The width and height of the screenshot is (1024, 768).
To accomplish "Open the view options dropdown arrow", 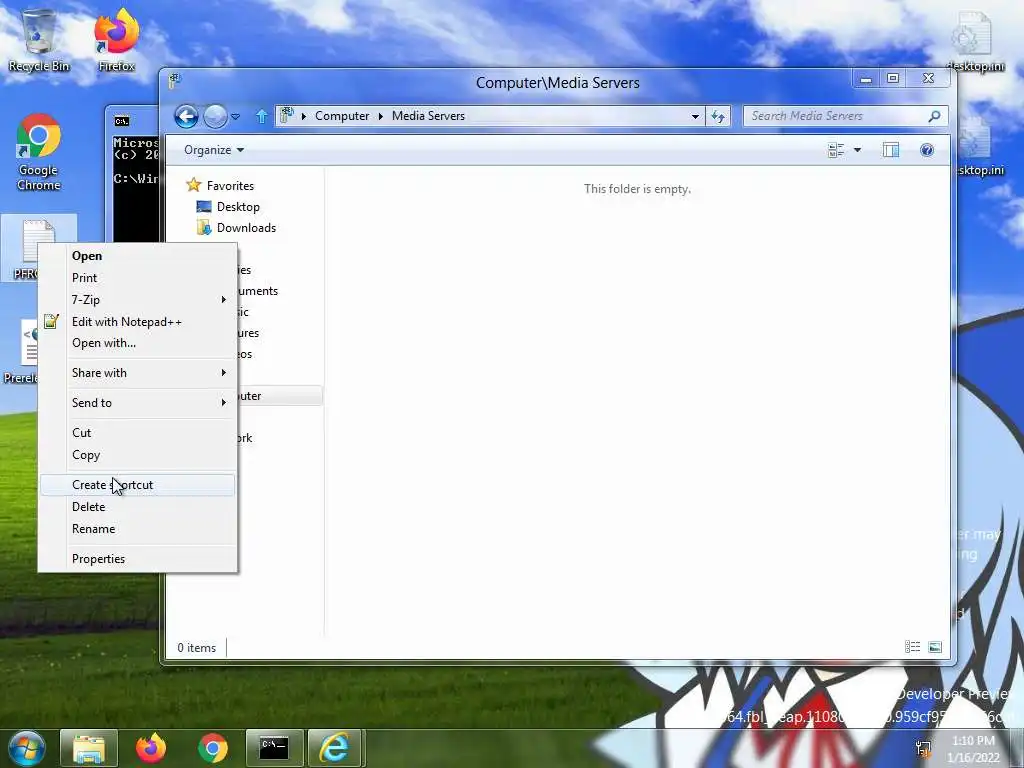I will pyautogui.click(x=857, y=150).
